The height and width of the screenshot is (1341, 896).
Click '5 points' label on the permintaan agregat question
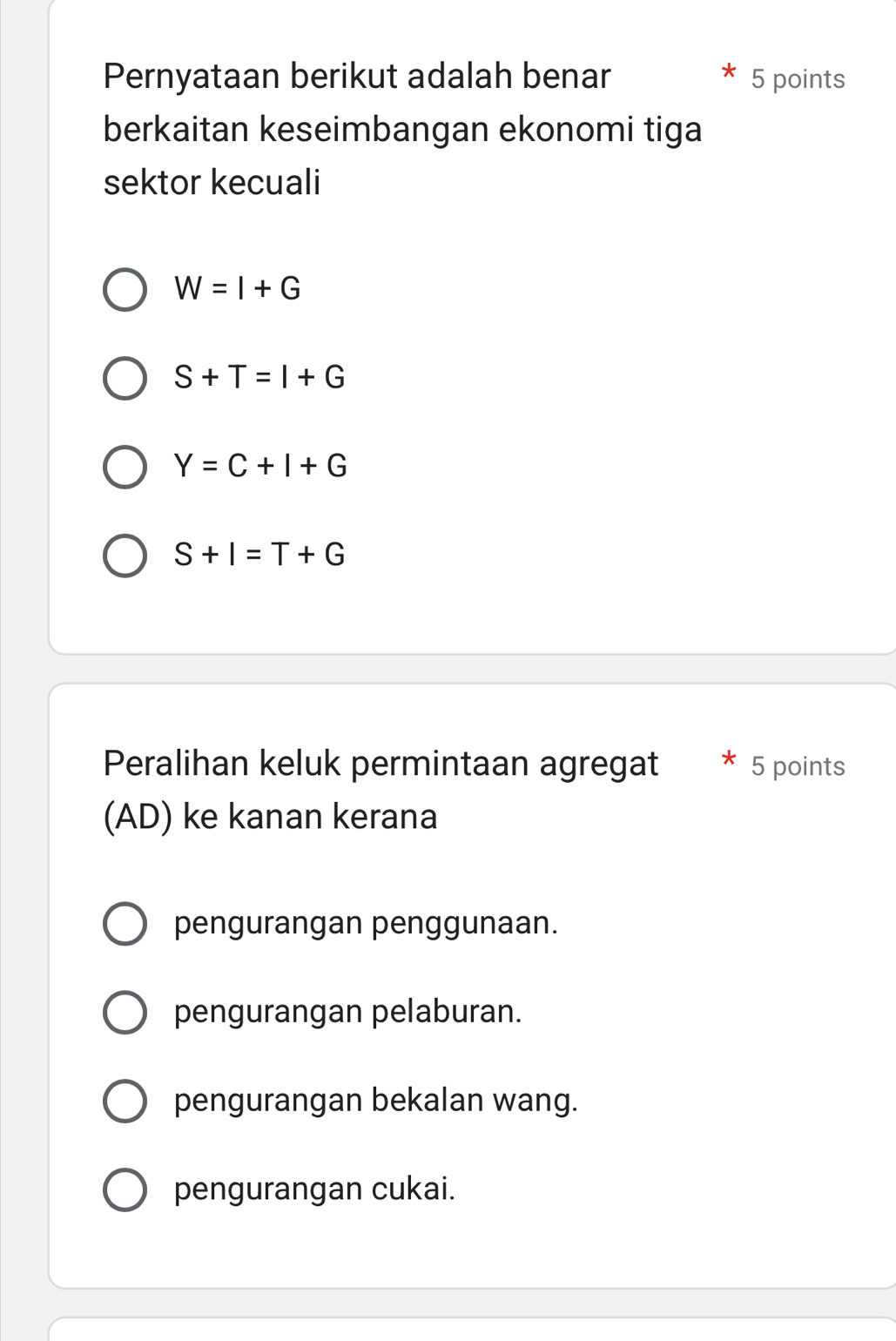tap(798, 766)
